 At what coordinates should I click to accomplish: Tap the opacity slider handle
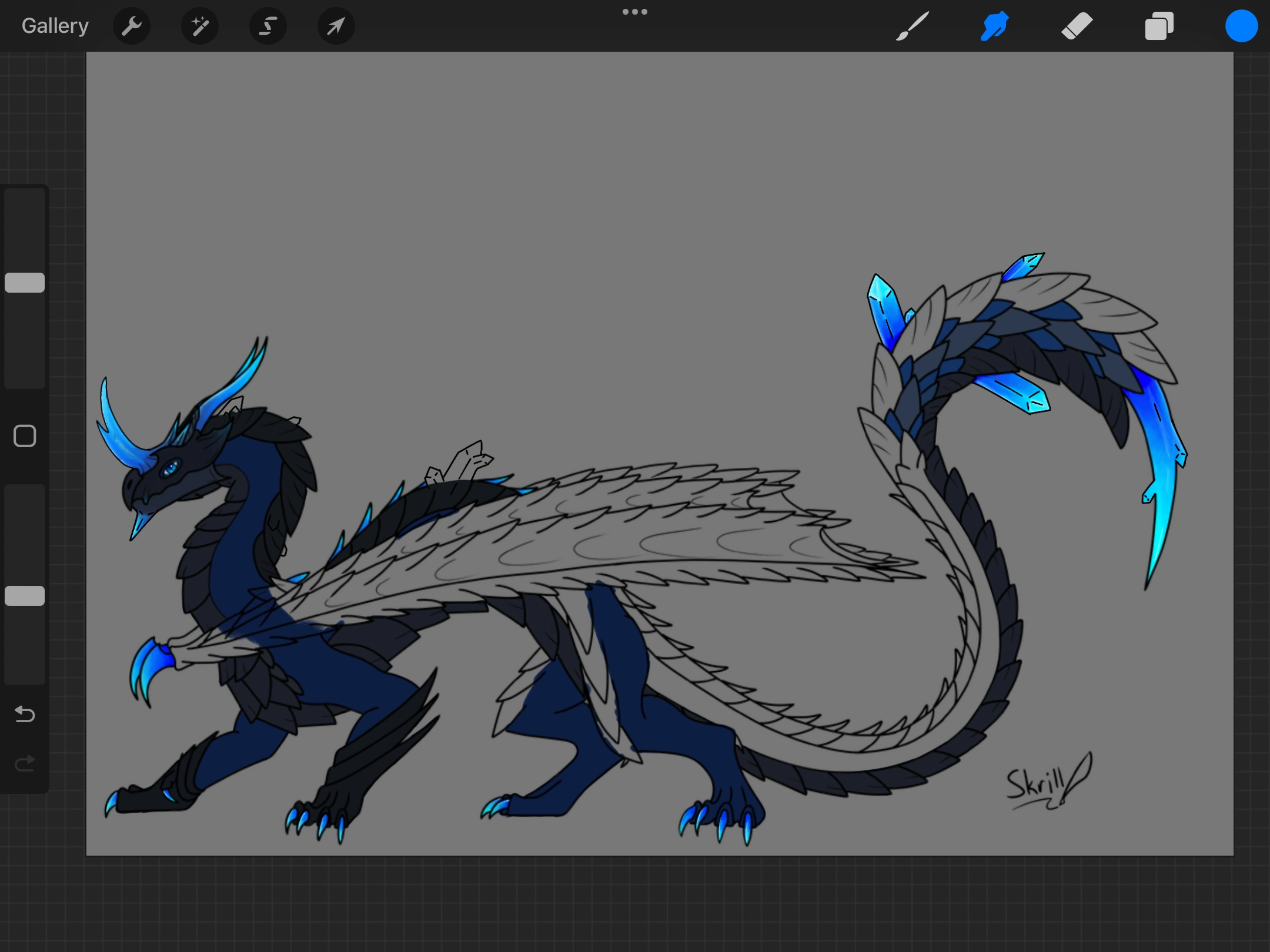(x=24, y=595)
